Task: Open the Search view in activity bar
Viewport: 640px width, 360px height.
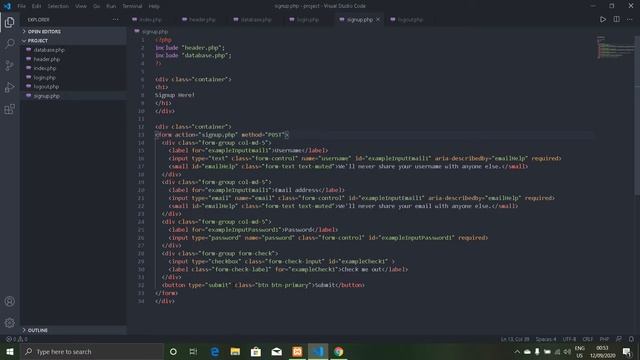Action: (9, 43)
